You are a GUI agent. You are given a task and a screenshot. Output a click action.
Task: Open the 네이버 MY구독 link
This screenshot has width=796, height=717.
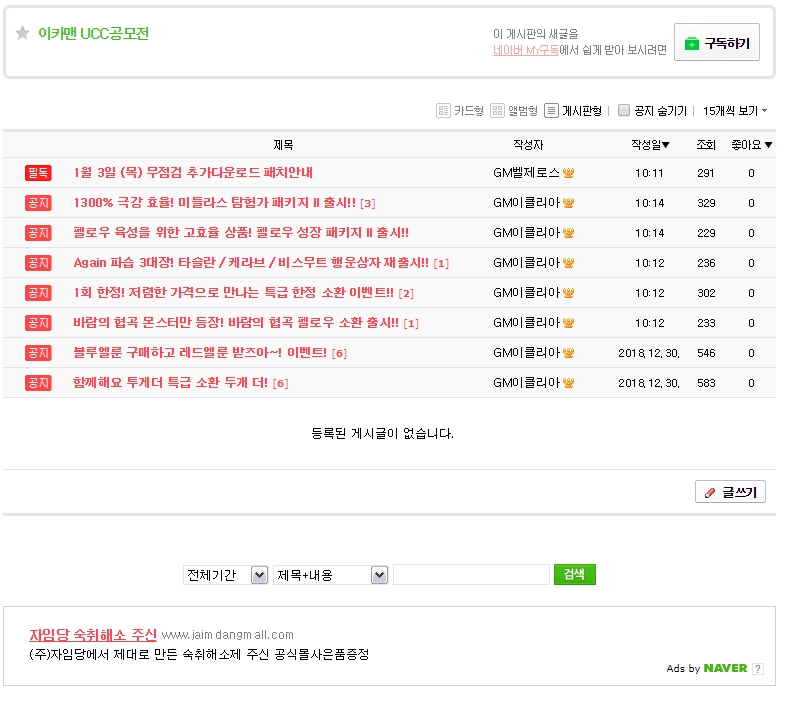(x=525, y=50)
